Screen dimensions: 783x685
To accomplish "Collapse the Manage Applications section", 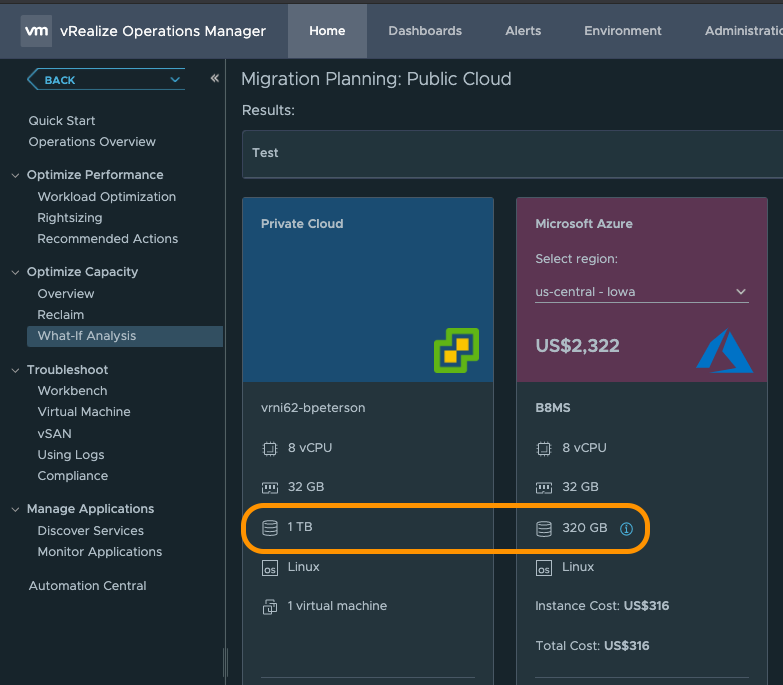I will 15,509.
